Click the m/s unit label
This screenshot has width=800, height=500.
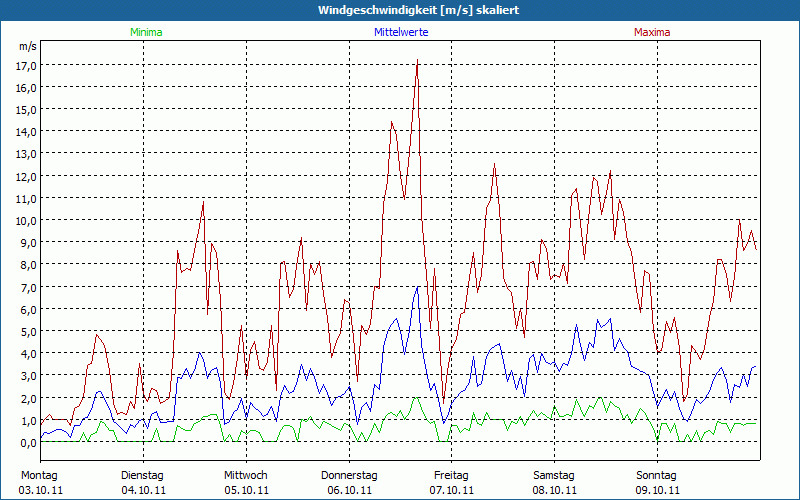(x=27, y=47)
